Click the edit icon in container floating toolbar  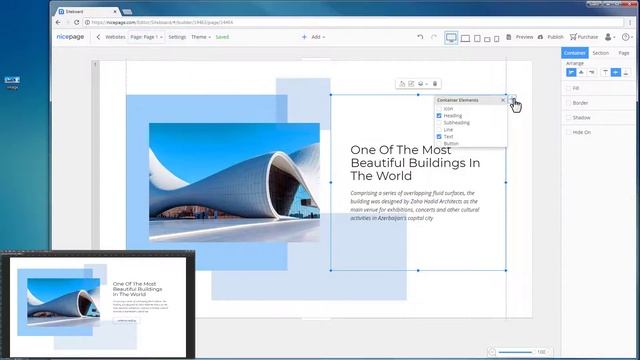click(x=411, y=84)
